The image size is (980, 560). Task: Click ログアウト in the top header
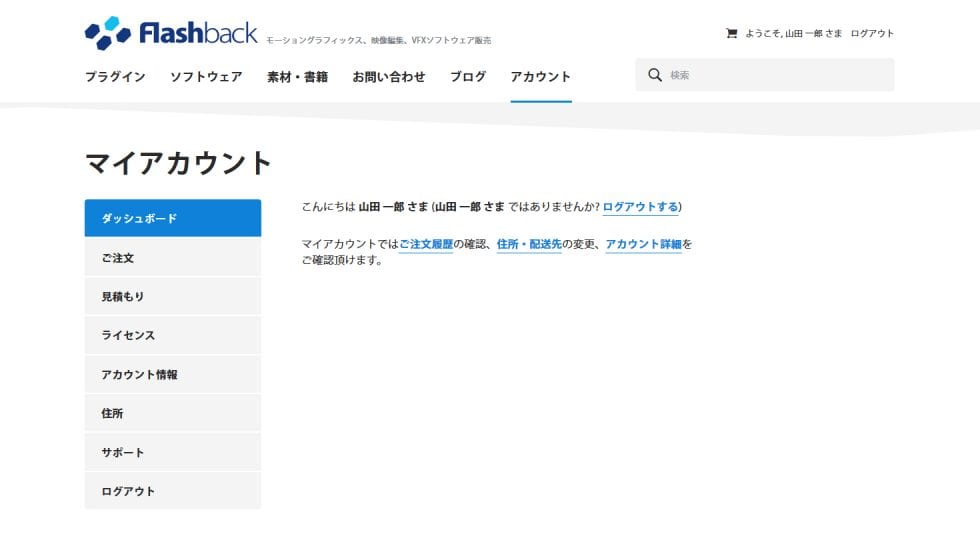click(872, 33)
